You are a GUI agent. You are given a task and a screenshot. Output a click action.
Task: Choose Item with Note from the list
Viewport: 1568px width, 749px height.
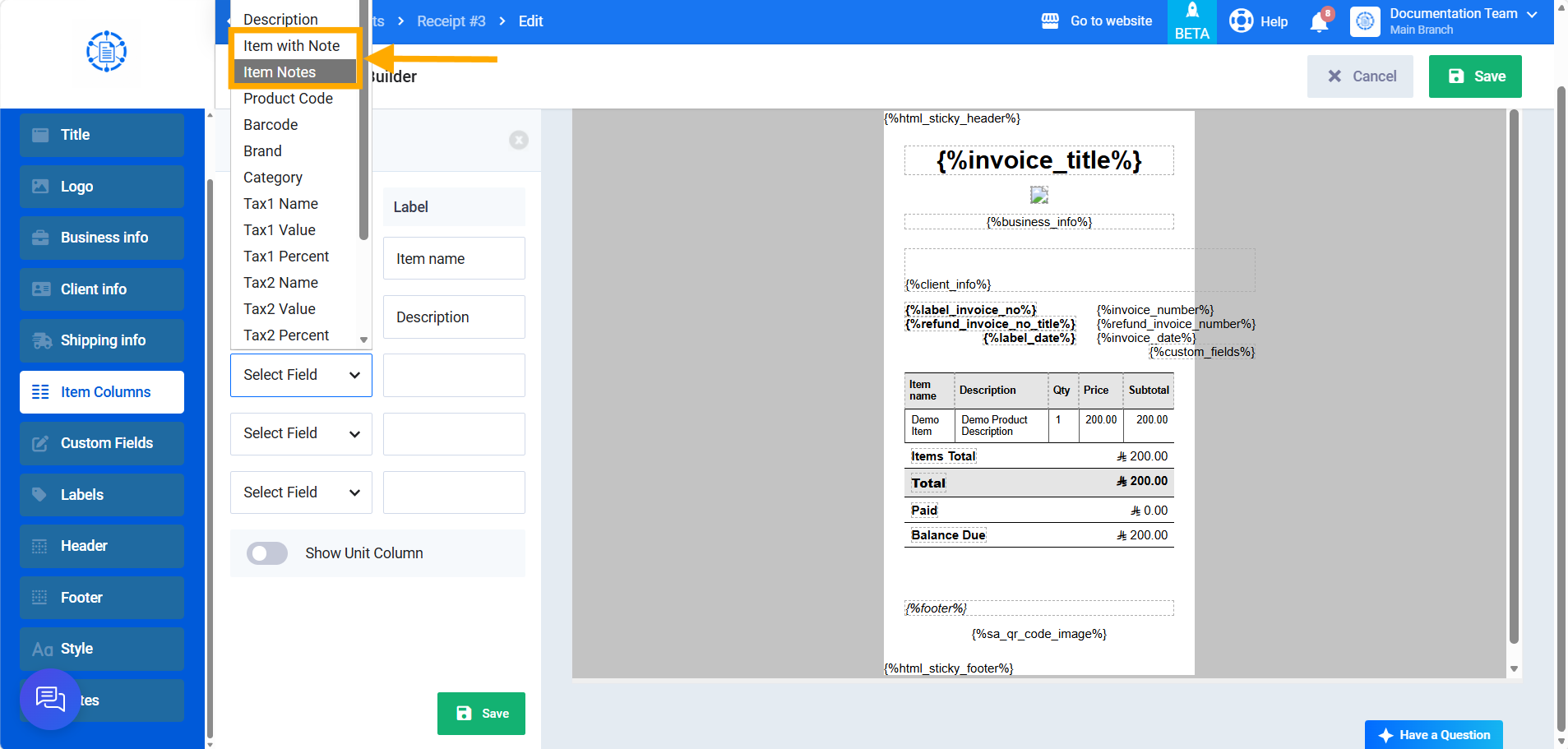point(294,46)
